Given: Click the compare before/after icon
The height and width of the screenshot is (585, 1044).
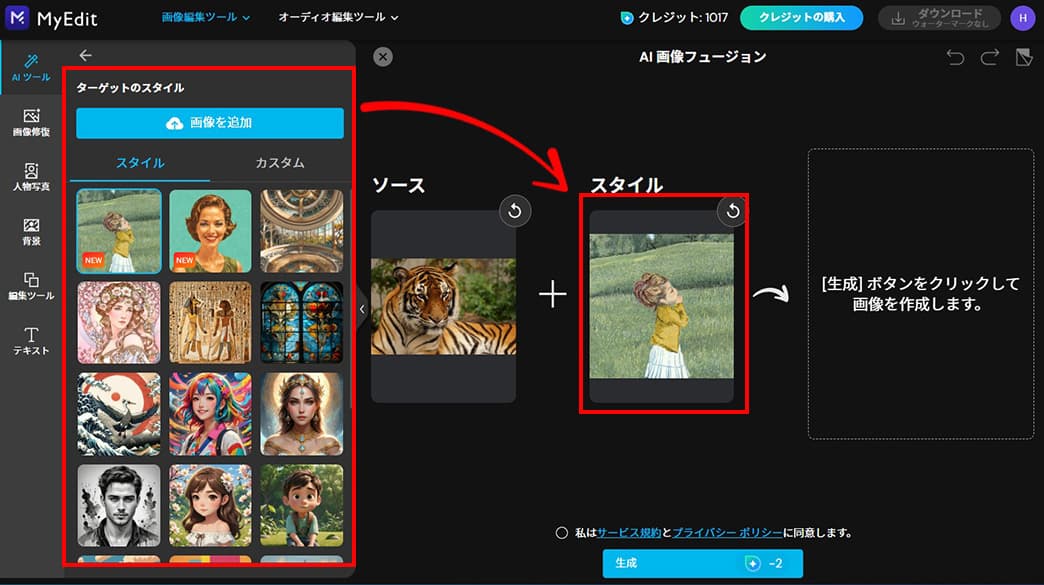Looking at the screenshot, I should coord(1024,57).
